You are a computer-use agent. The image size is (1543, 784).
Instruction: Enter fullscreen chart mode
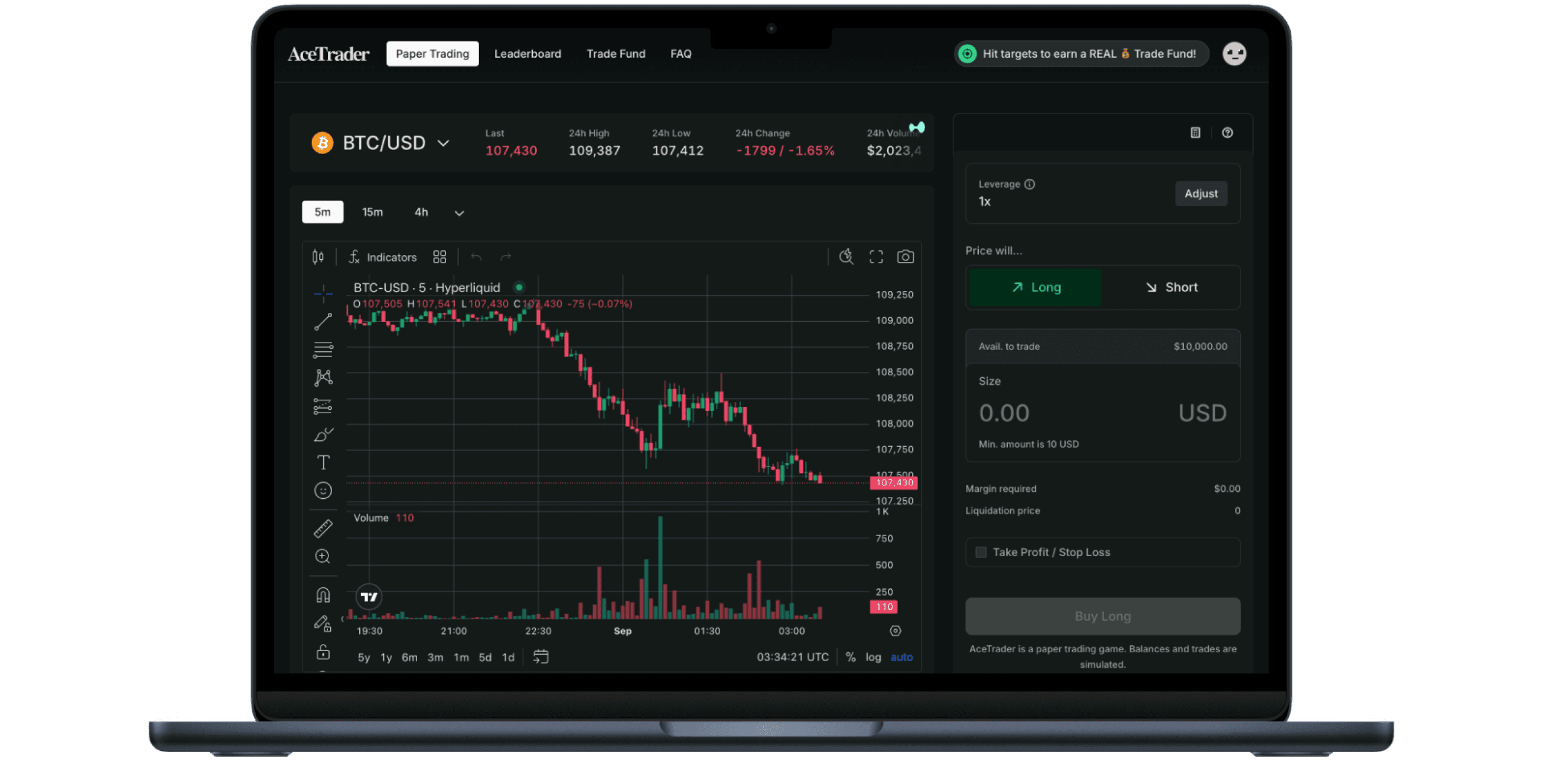click(875, 257)
